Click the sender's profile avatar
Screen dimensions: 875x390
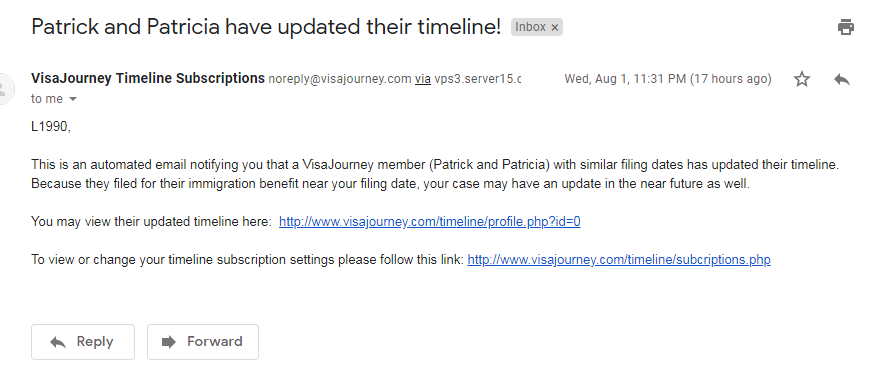4,89
